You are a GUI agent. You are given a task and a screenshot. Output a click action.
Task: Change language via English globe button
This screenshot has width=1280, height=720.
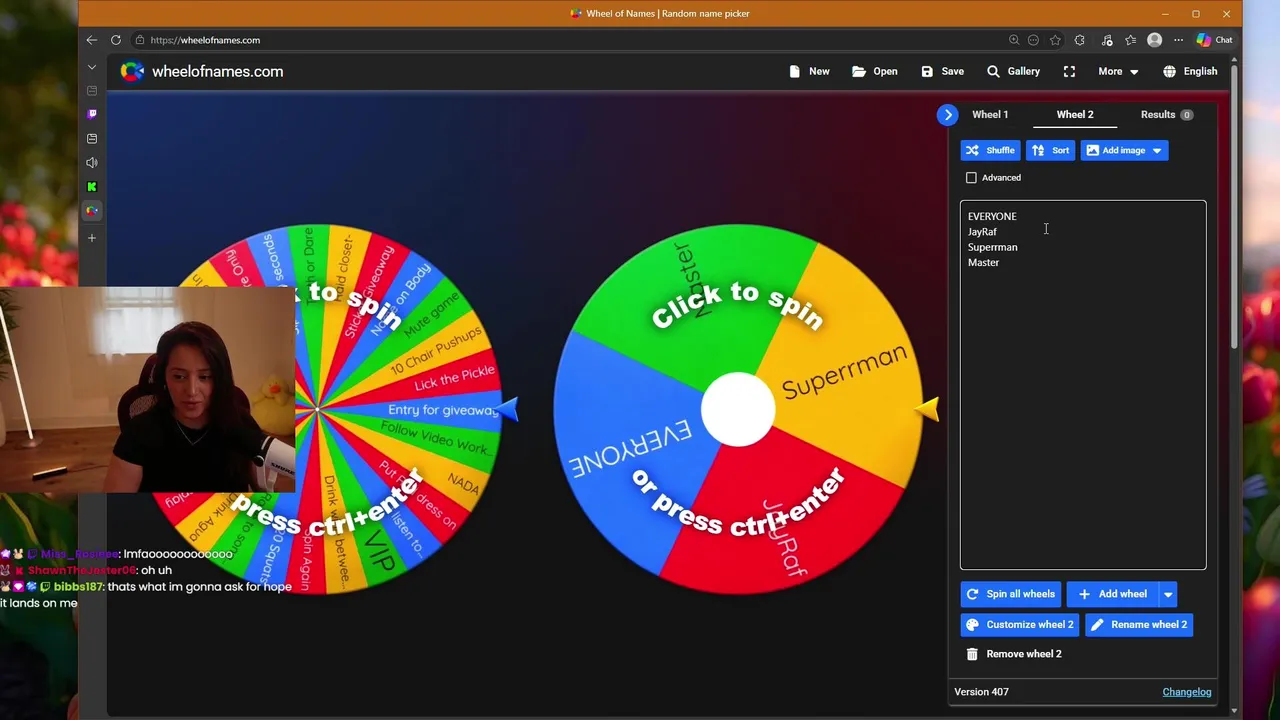(x=1190, y=72)
